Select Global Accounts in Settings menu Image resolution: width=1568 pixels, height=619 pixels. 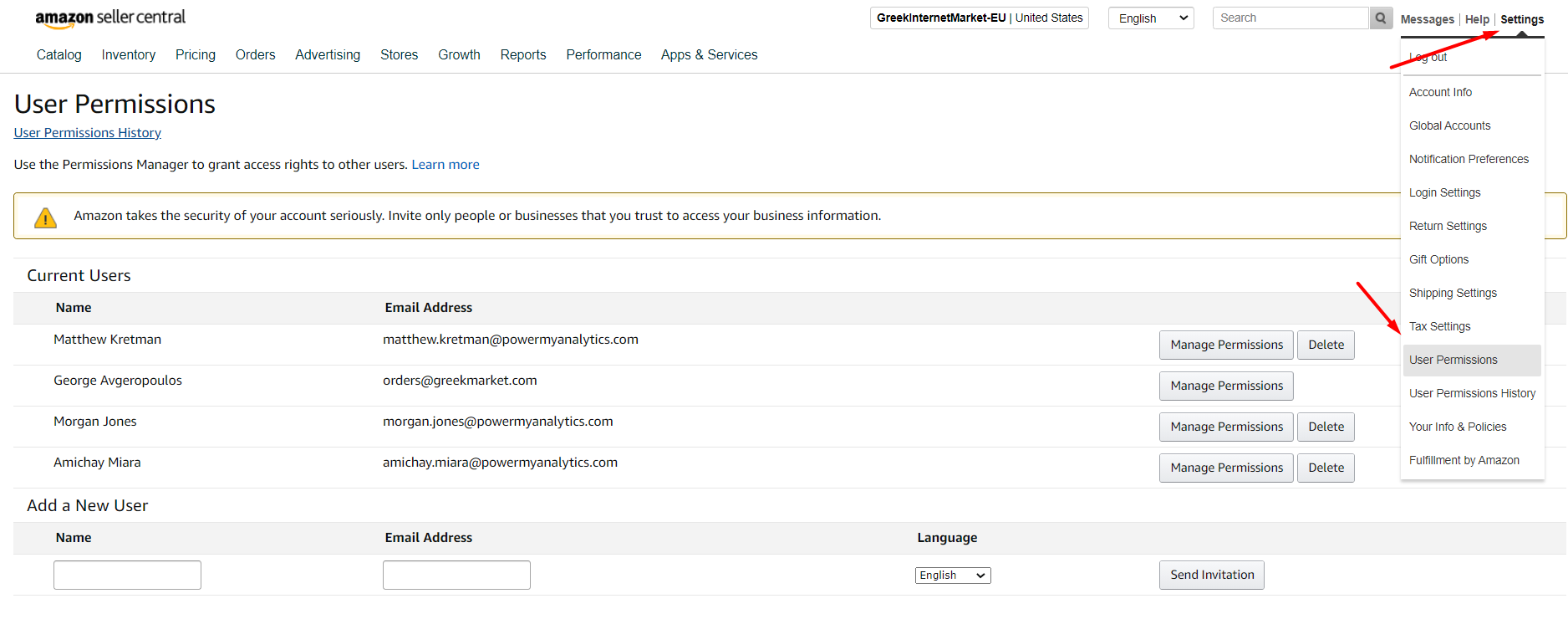[x=1450, y=125]
